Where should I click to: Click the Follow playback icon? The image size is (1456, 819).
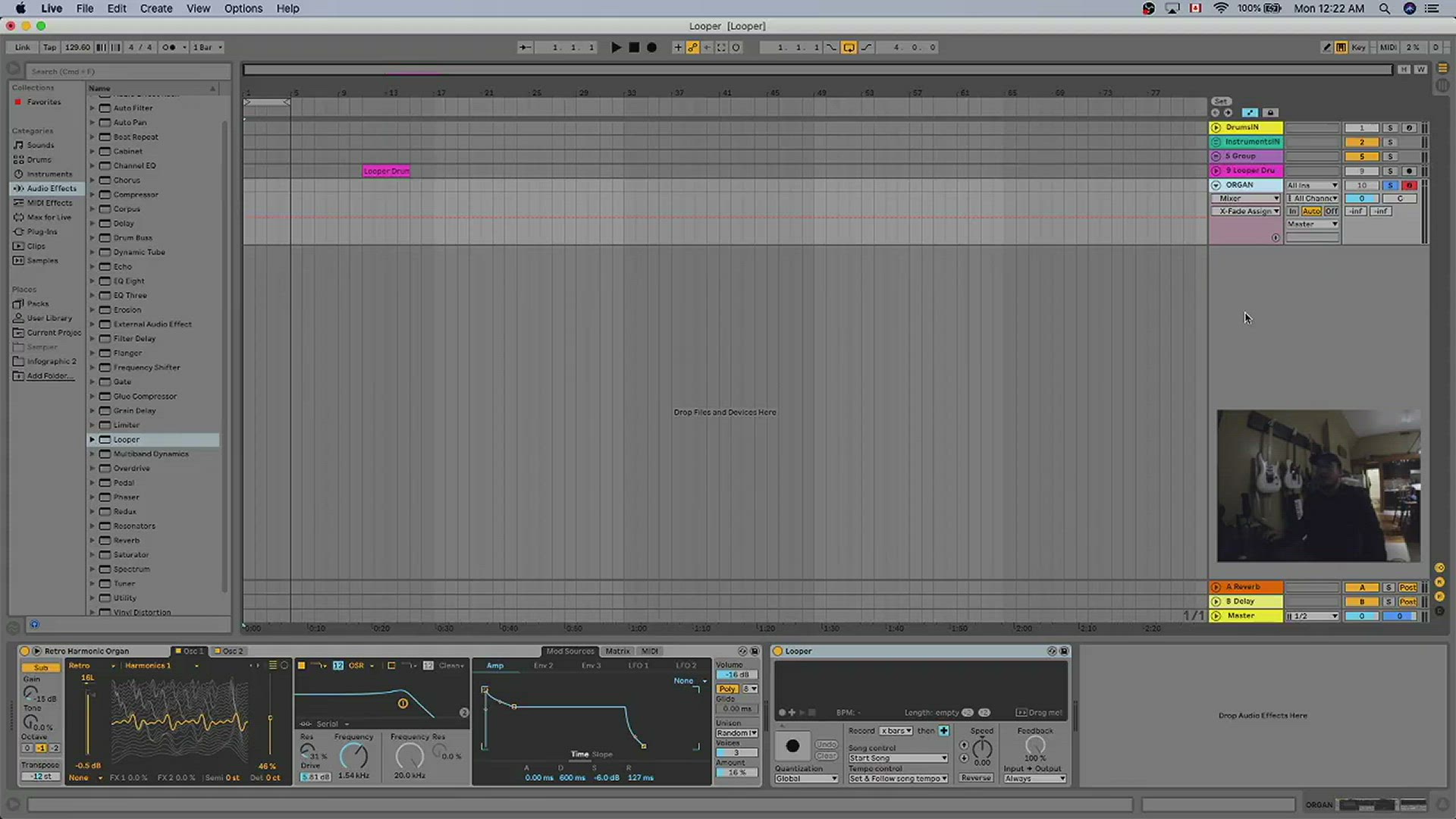coord(524,47)
